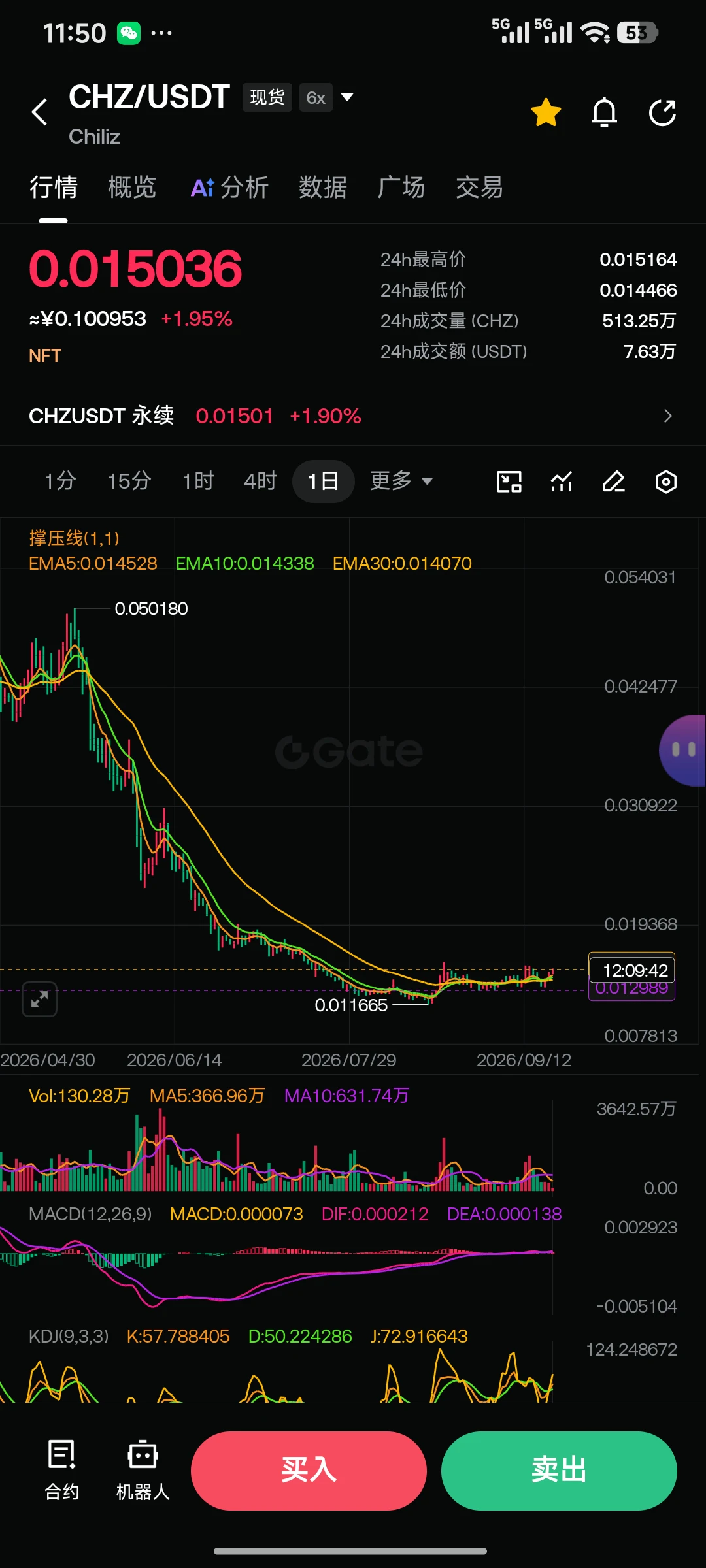Tap DEA:0.000138 value
Screen dimensions: 706x1568
coord(504,1214)
